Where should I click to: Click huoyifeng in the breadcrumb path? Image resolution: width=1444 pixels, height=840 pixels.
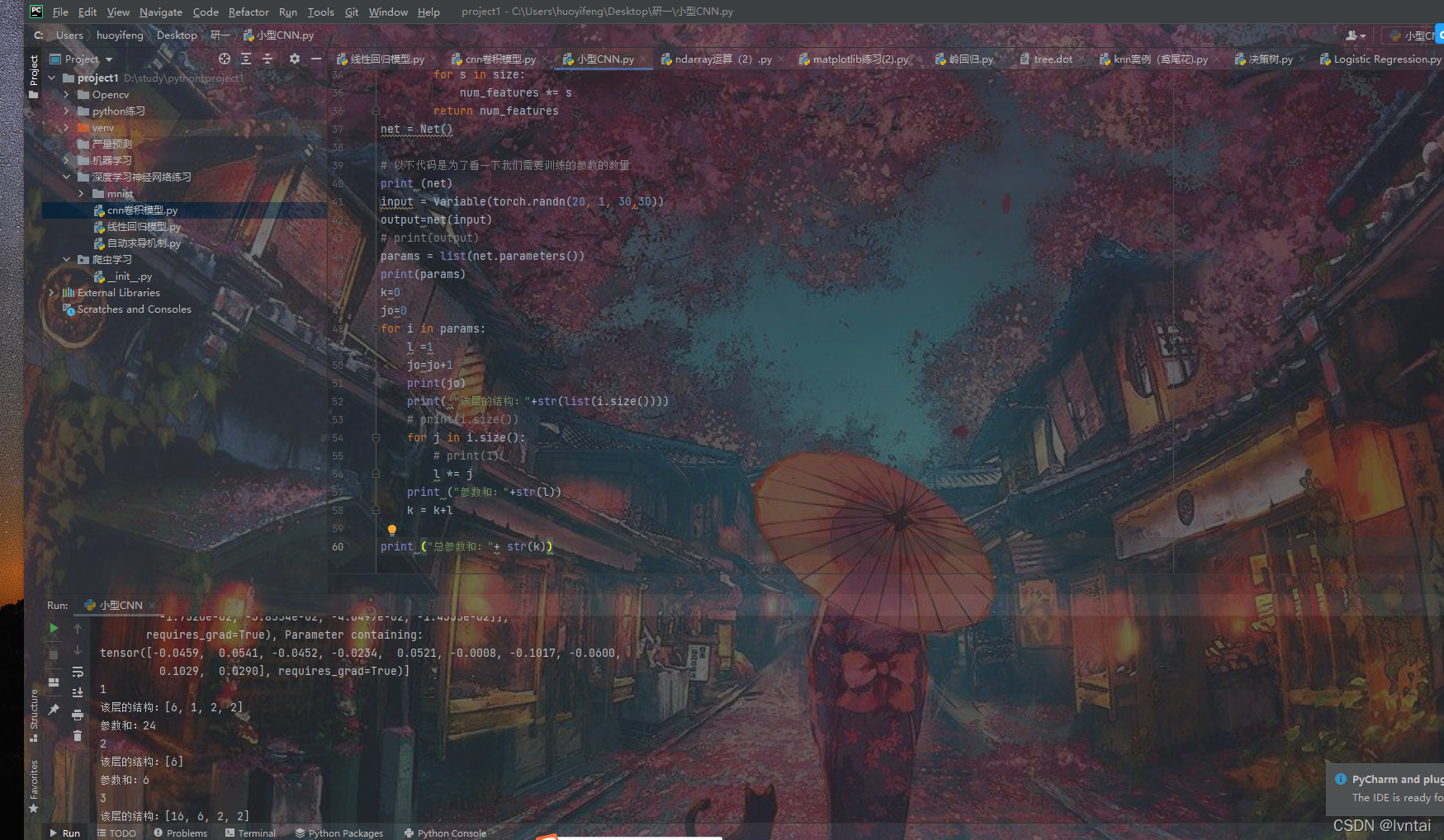point(120,35)
